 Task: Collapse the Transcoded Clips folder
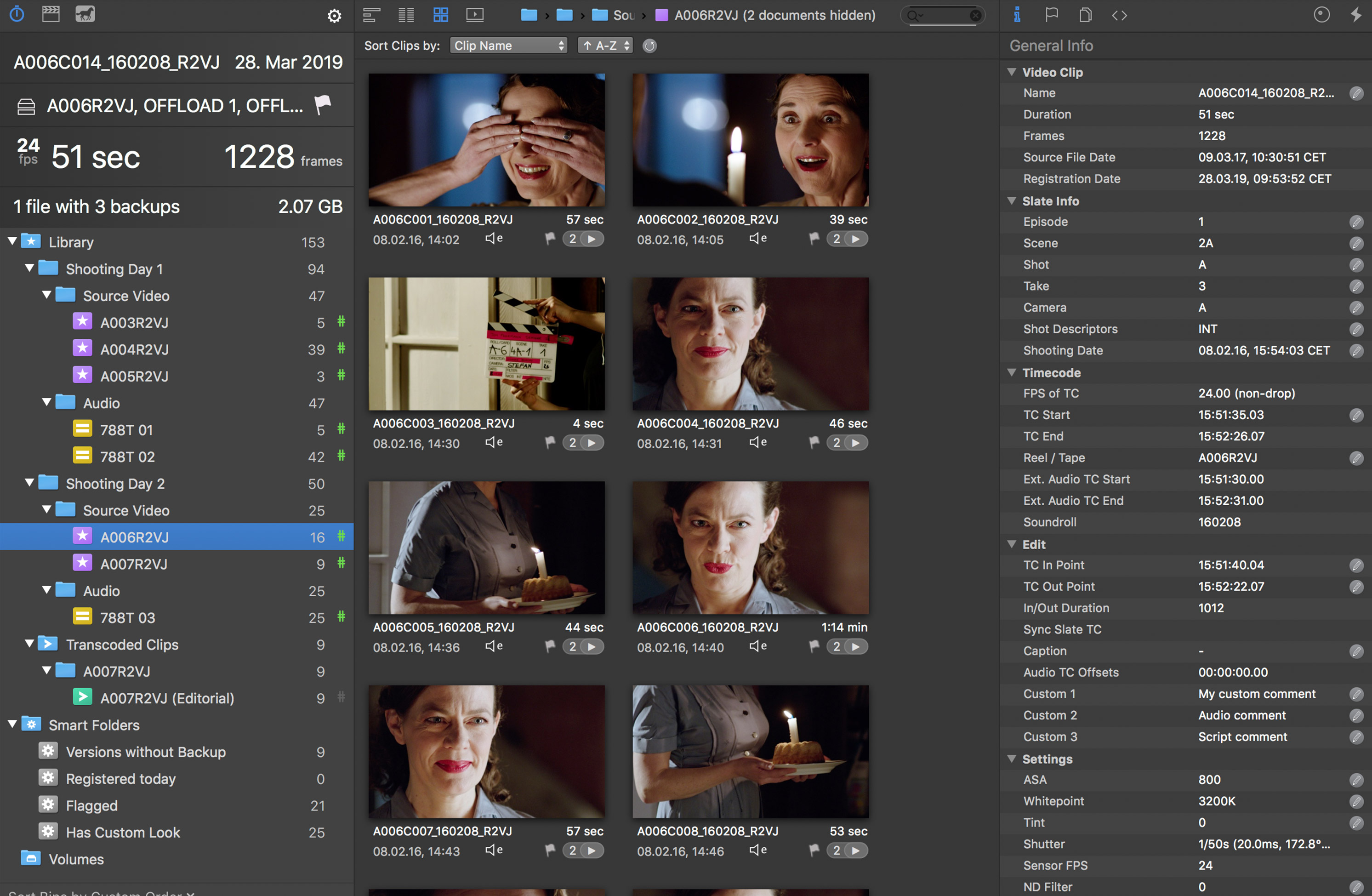29,644
